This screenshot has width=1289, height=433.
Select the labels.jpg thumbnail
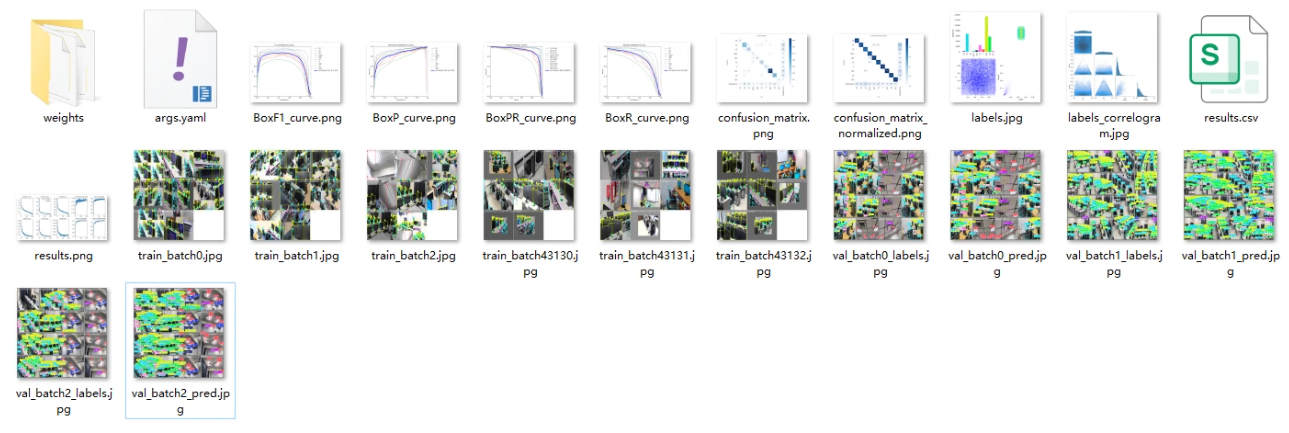pyautogui.click(x=997, y=58)
